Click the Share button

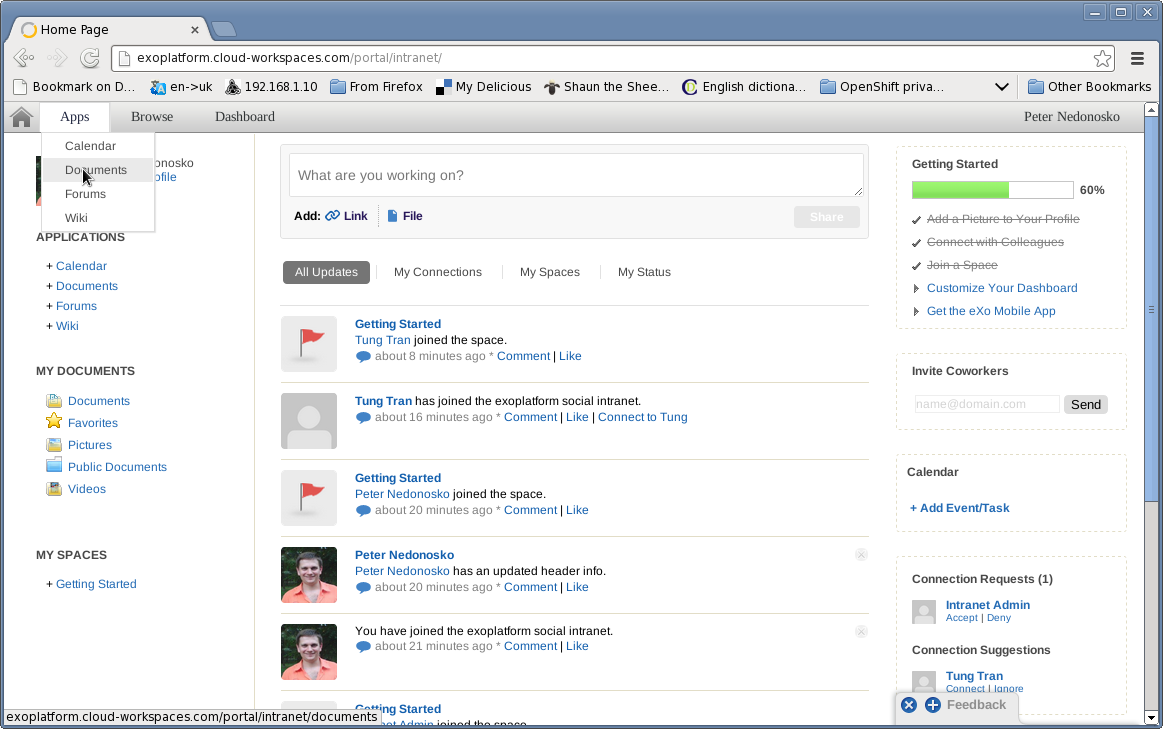point(826,217)
